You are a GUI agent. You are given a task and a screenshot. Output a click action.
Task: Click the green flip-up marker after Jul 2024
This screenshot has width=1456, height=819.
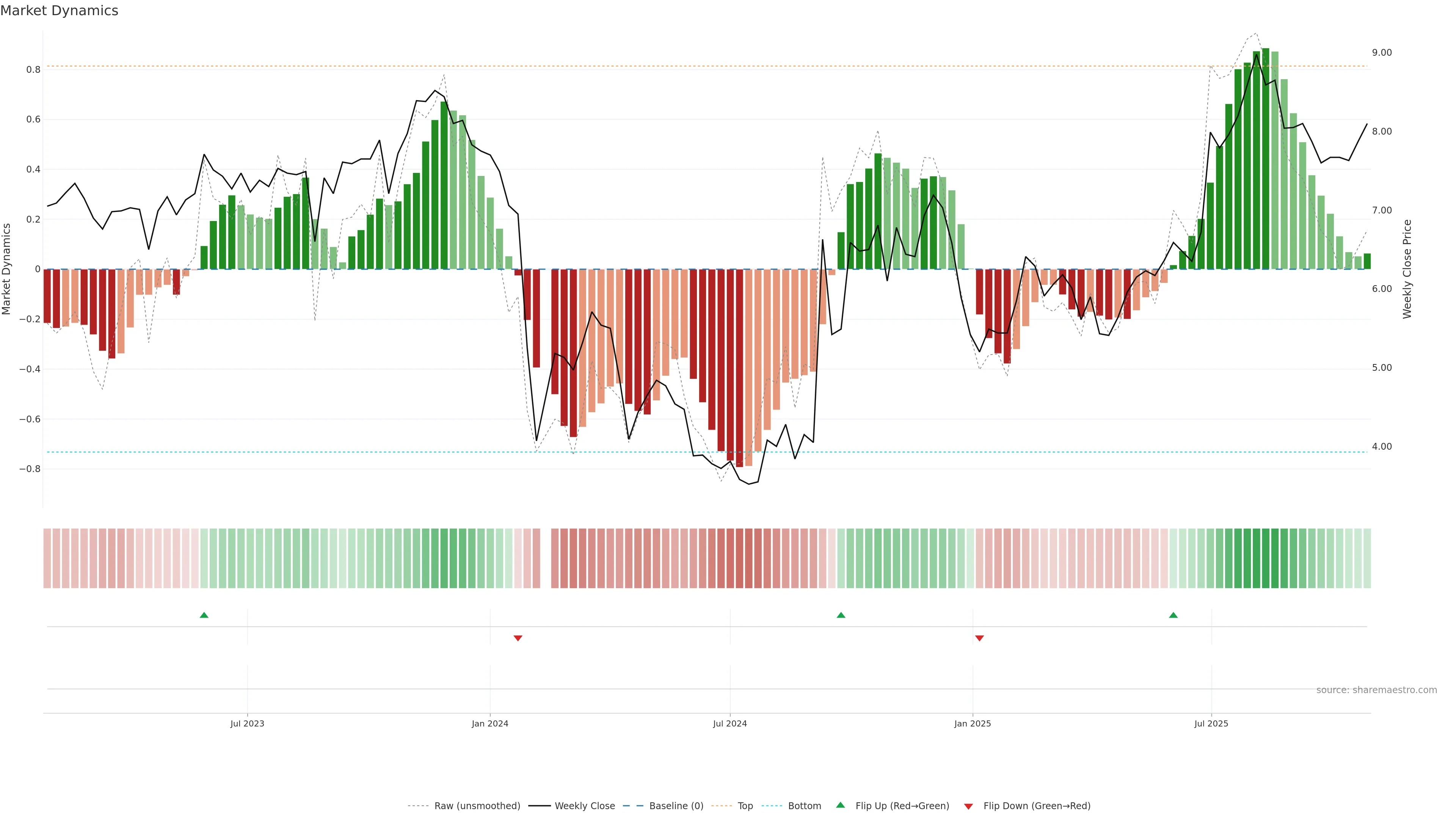click(841, 615)
